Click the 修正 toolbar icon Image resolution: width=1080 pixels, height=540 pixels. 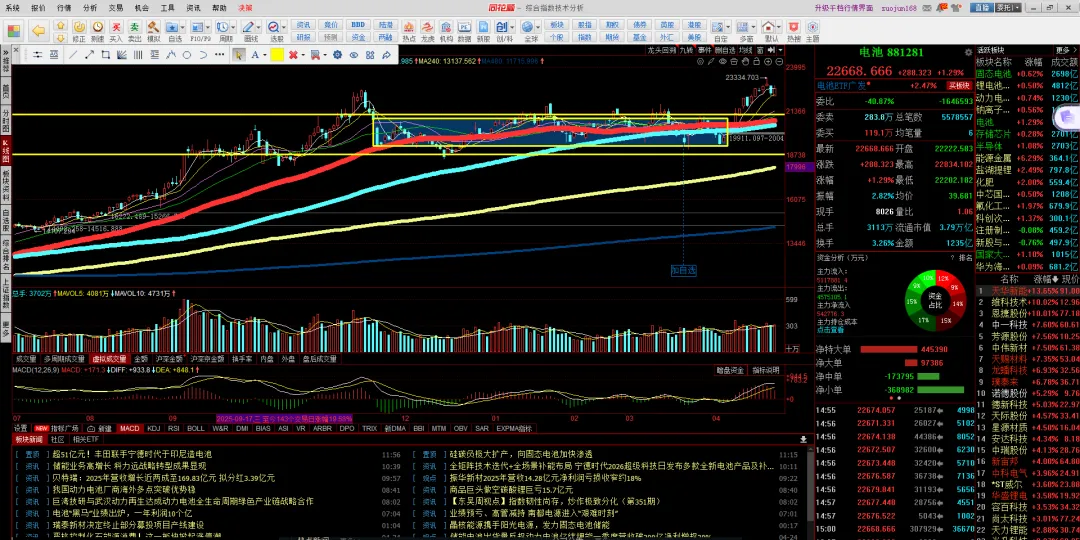pos(79,26)
